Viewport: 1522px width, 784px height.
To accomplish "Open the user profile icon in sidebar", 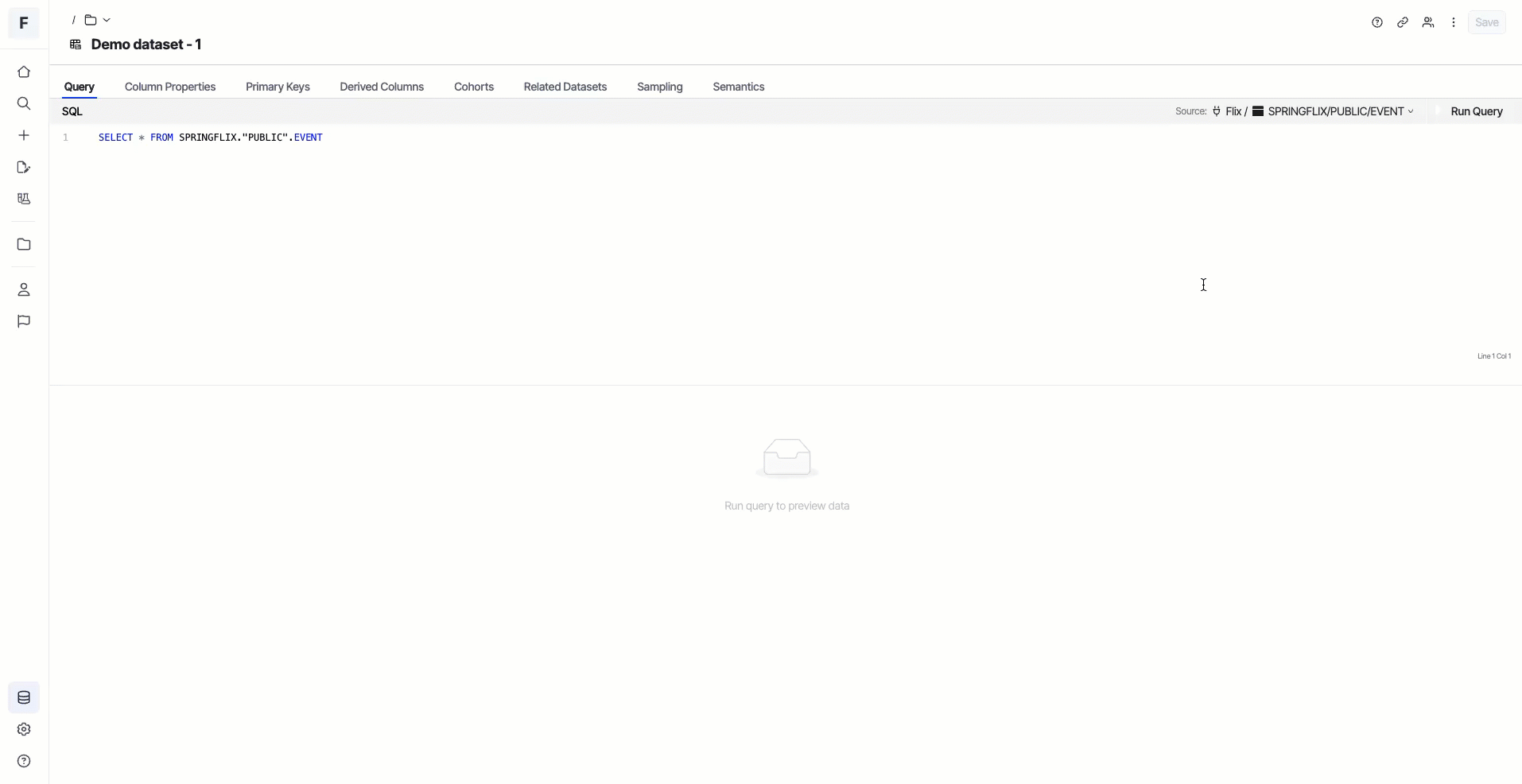I will [24, 289].
